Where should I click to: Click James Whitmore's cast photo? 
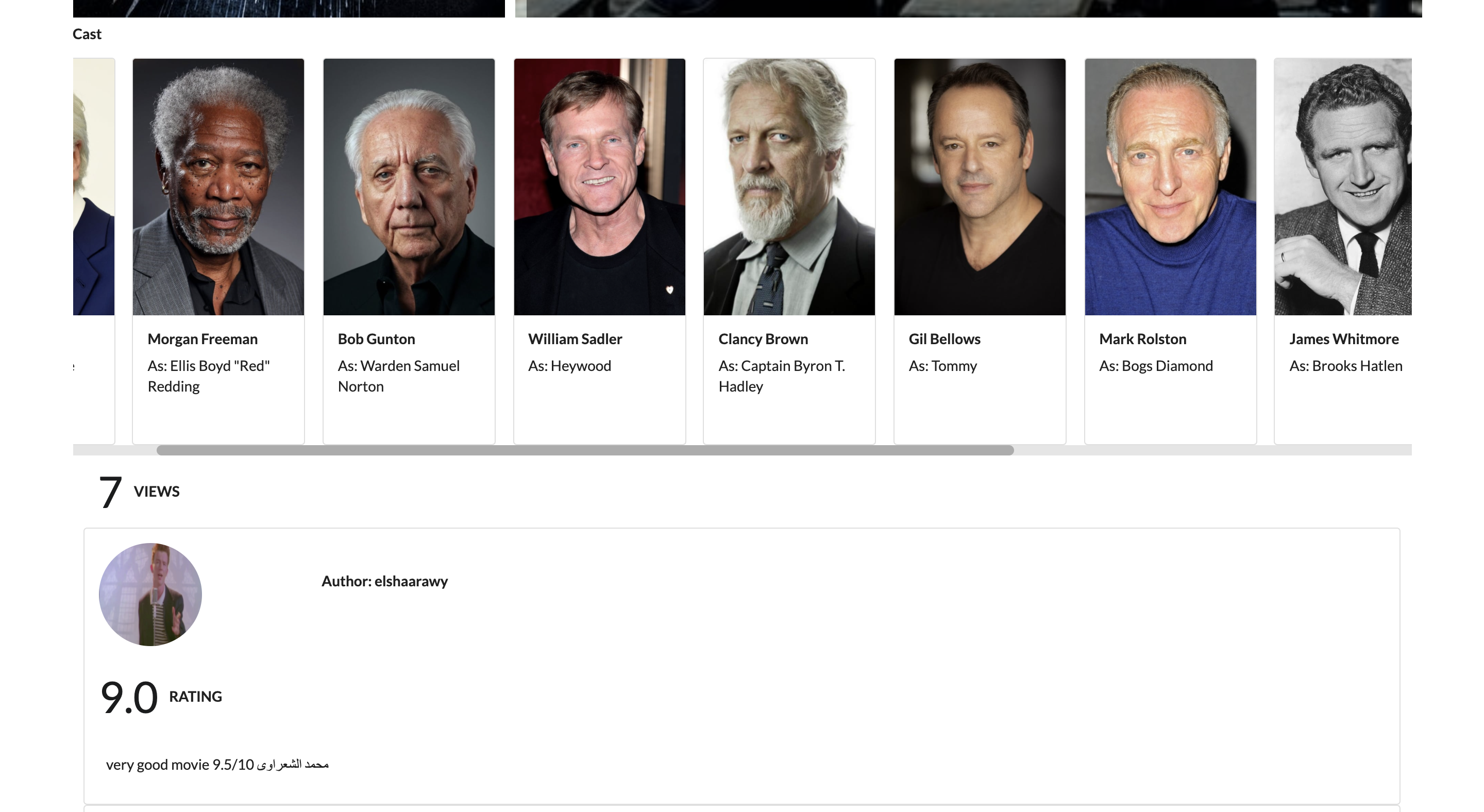pyautogui.click(x=1343, y=187)
